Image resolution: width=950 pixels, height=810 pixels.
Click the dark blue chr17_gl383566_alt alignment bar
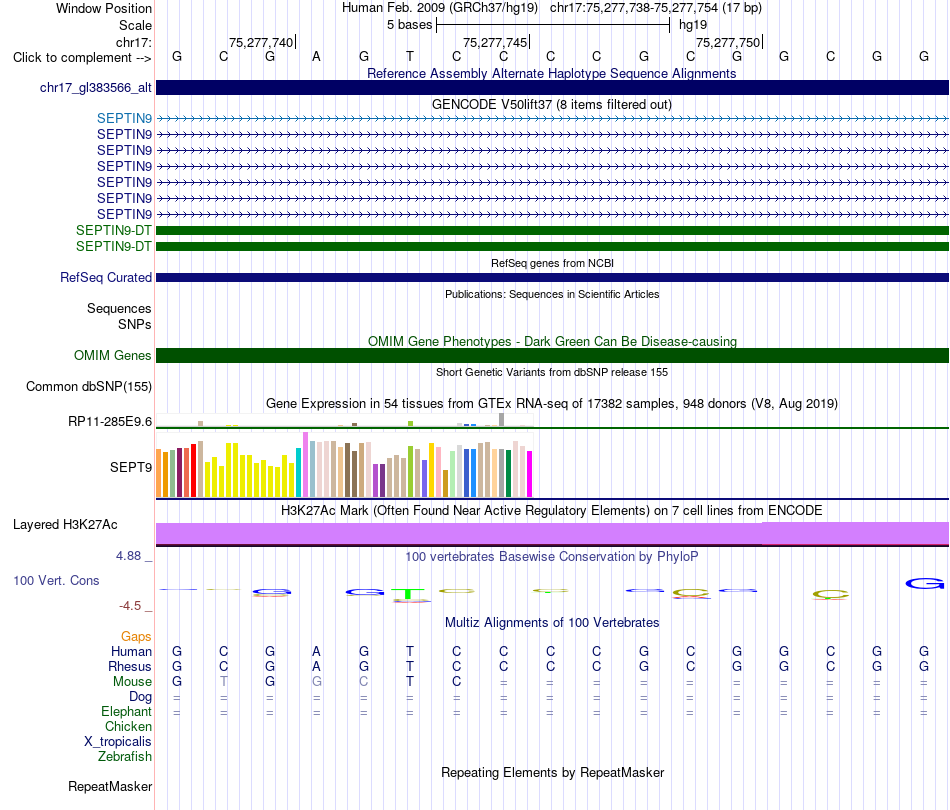point(552,87)
